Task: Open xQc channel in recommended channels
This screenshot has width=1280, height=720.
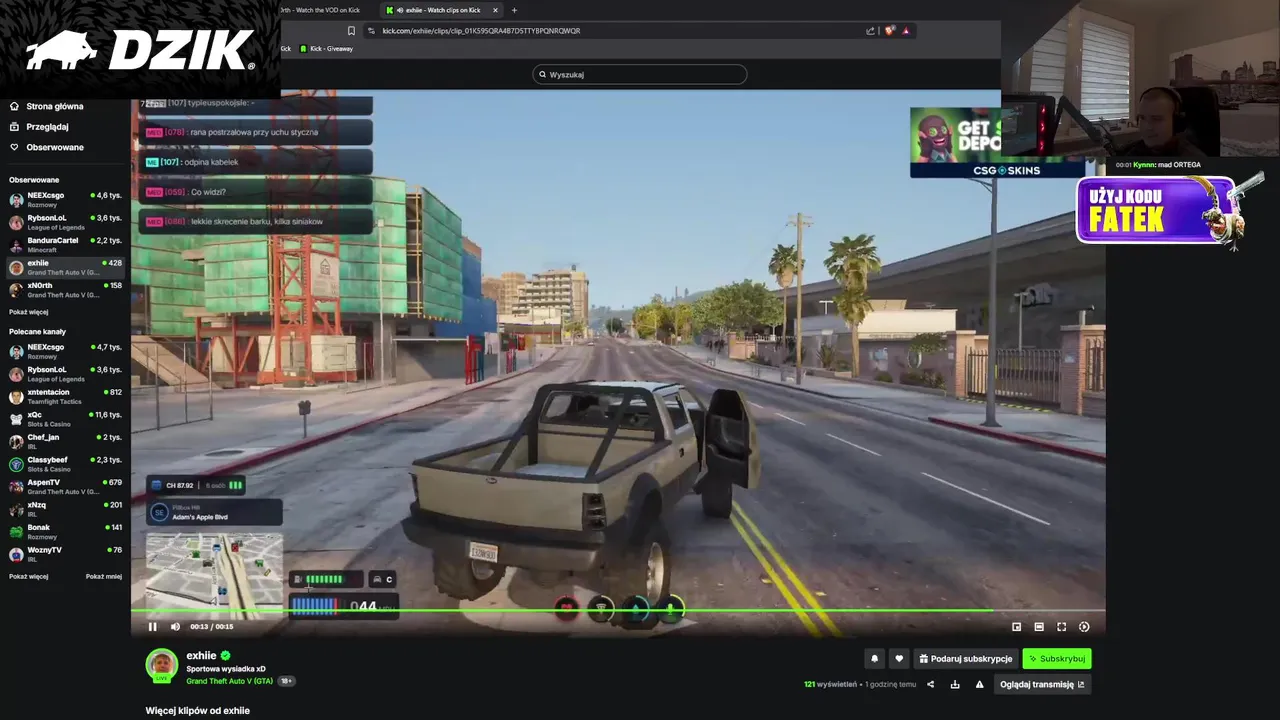Action: point(65,419)
